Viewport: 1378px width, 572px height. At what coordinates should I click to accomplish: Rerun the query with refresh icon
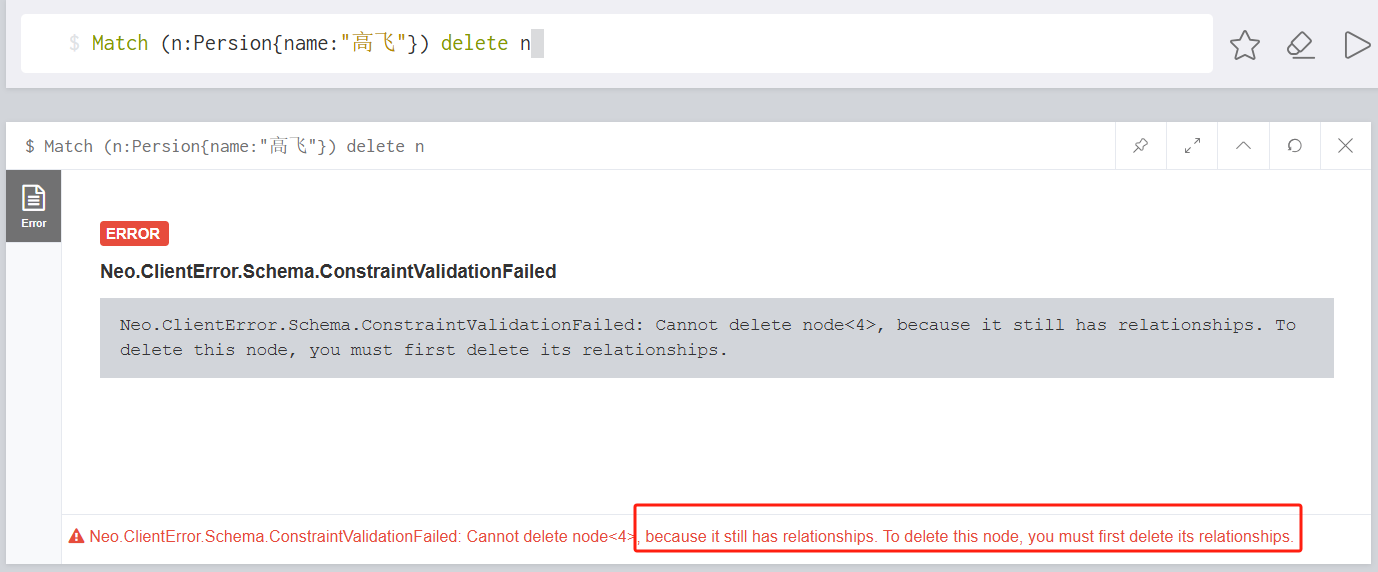pyautogui.click(x=1294, y=146)
